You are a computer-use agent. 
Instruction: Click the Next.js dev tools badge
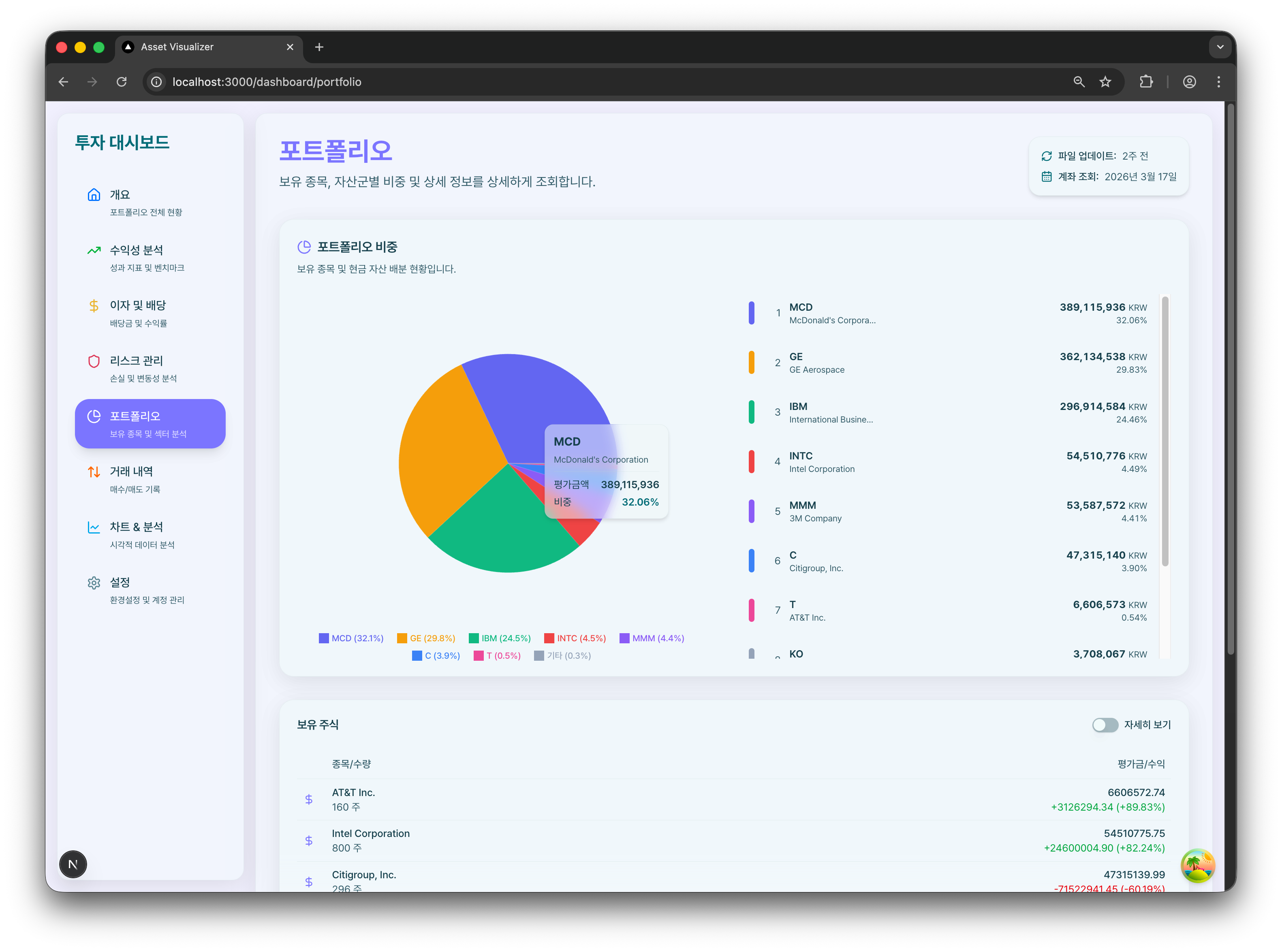(73, 864)
